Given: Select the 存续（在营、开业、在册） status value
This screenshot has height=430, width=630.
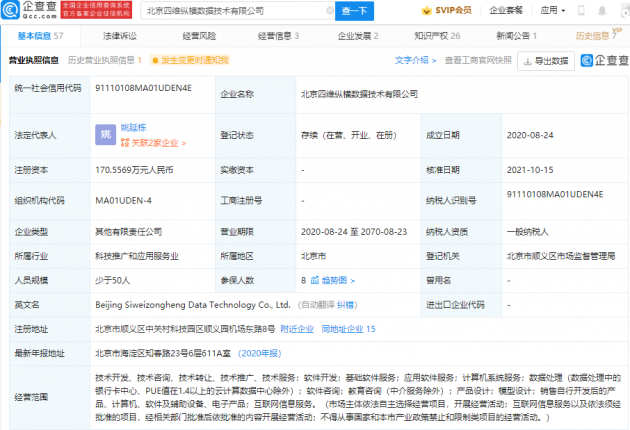Looking at the screenshot, I should 349,135.
